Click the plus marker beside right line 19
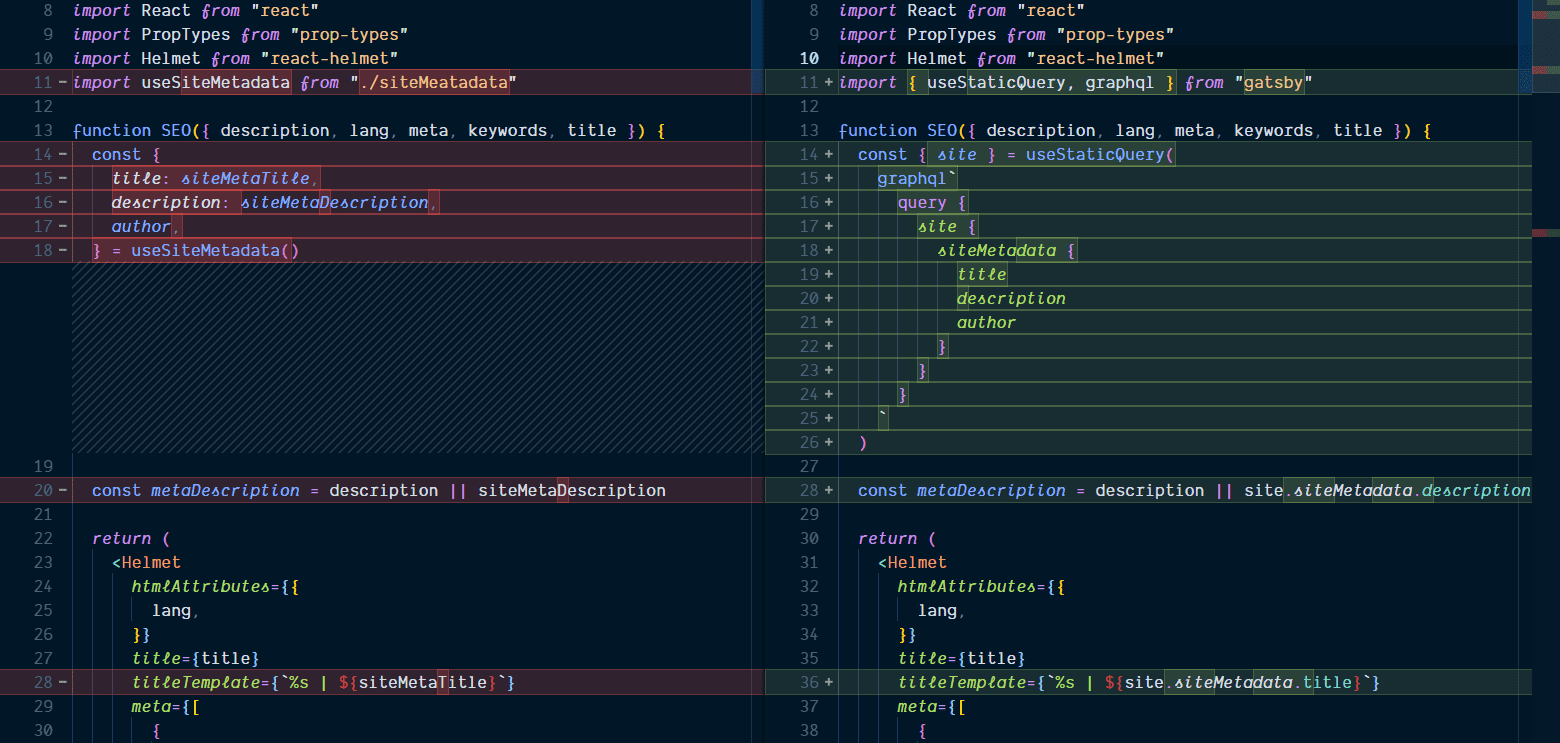This screenshot has width=1560, height=743. coord(829,274)
